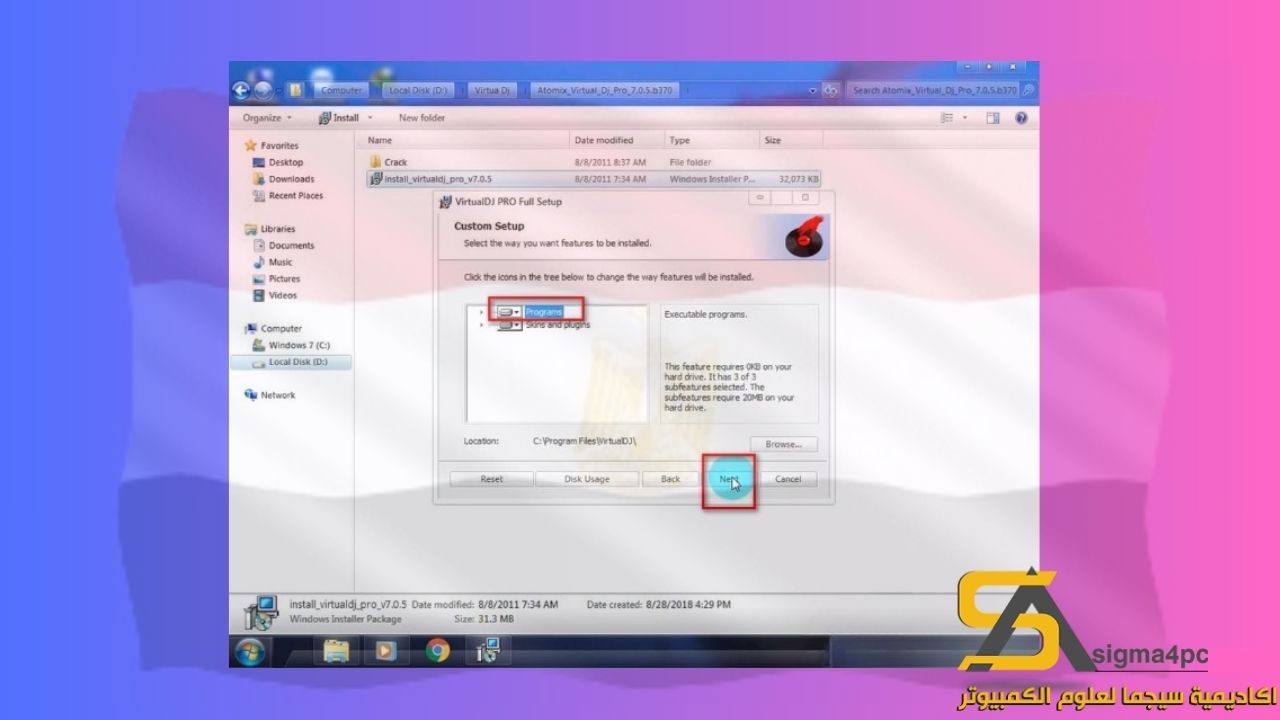Expand the Programs tree node
Screen dimensions: 1280x720
coord(482,312)
